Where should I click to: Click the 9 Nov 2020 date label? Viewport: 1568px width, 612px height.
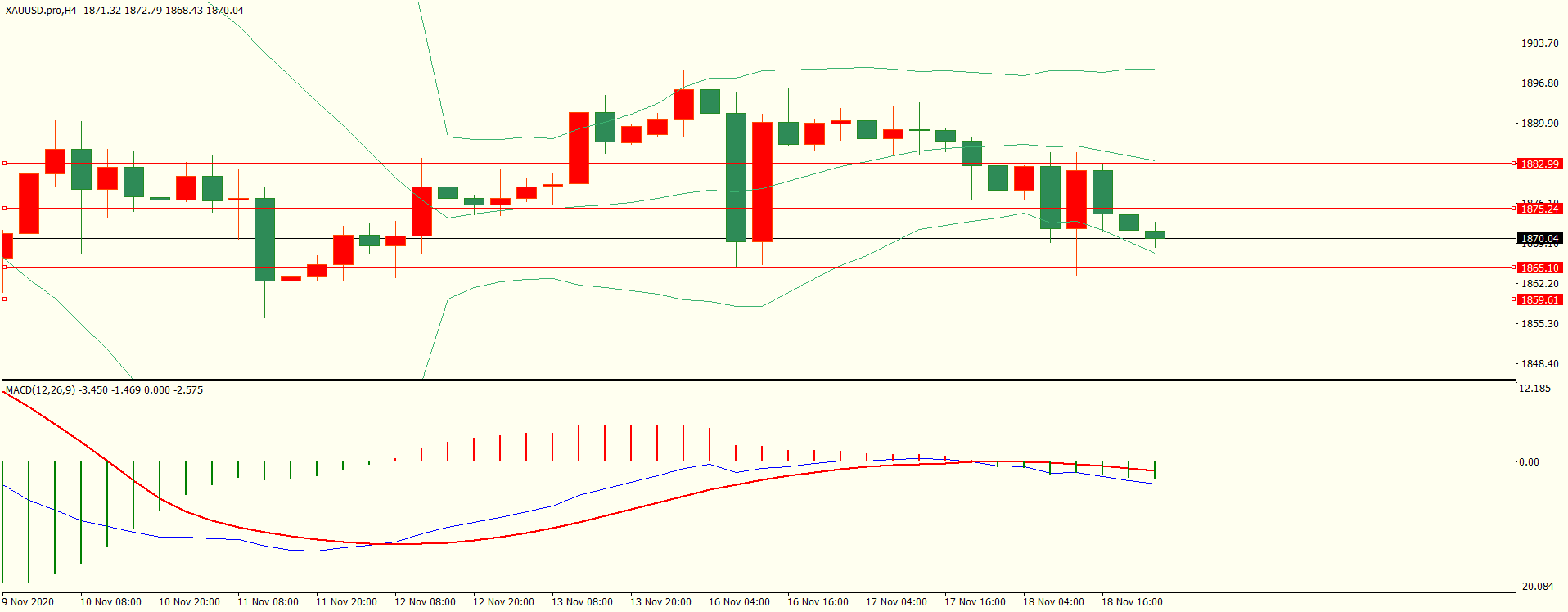28,602
